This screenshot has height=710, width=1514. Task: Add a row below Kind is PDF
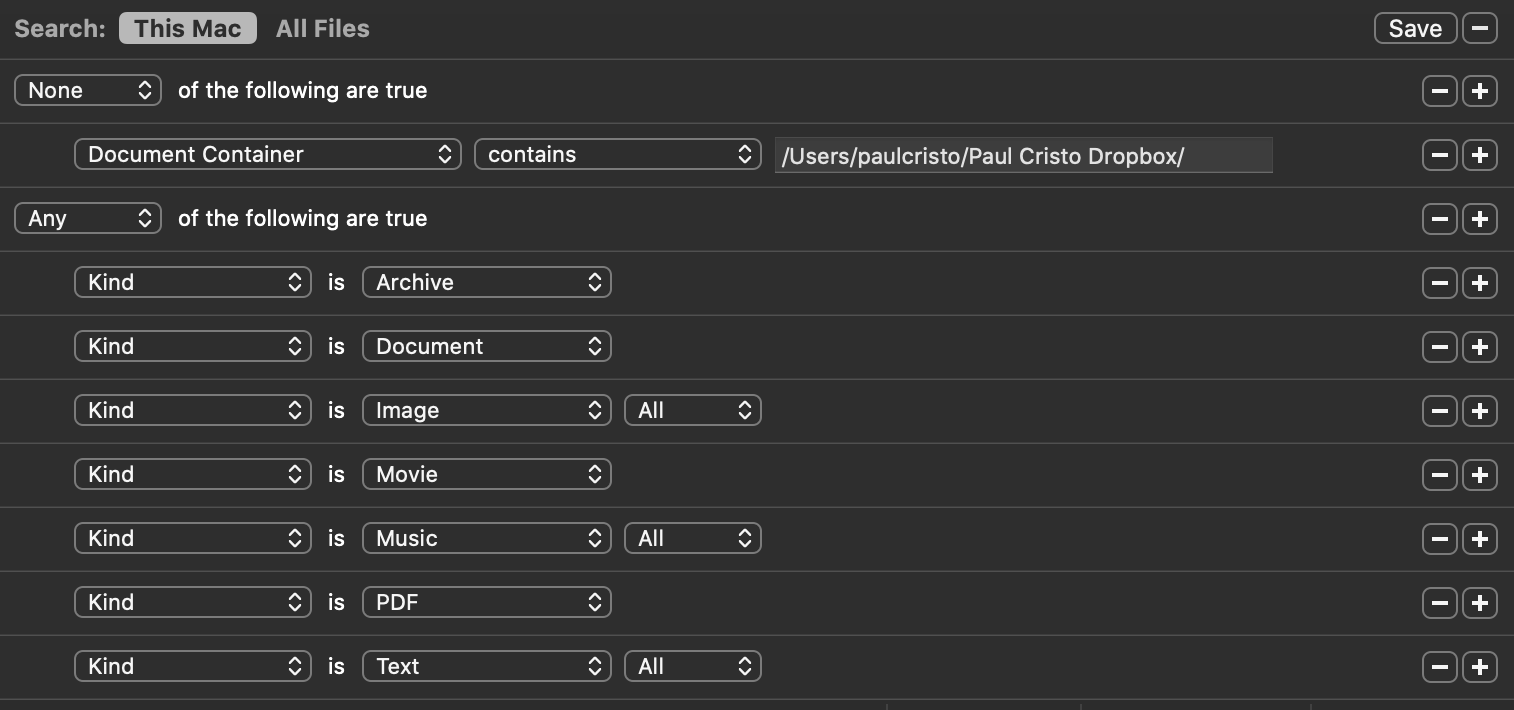click(1479, 603)
